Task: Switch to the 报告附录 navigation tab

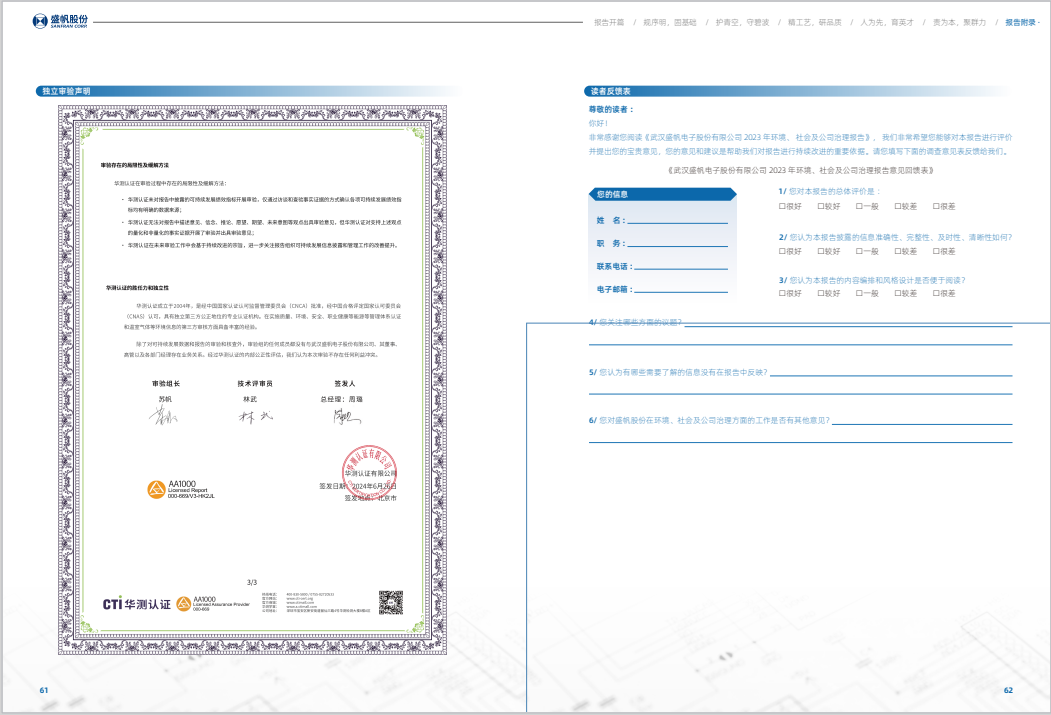Action: click(x=1020, y=21)
